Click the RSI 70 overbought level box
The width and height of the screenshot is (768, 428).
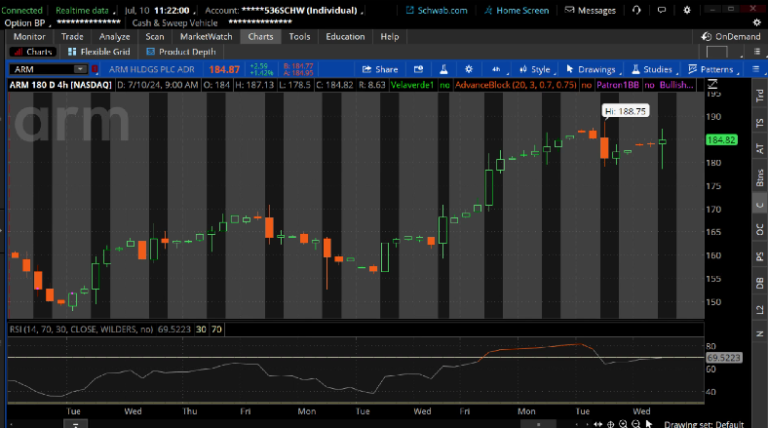pyautogui.click(x=216, y=330)
